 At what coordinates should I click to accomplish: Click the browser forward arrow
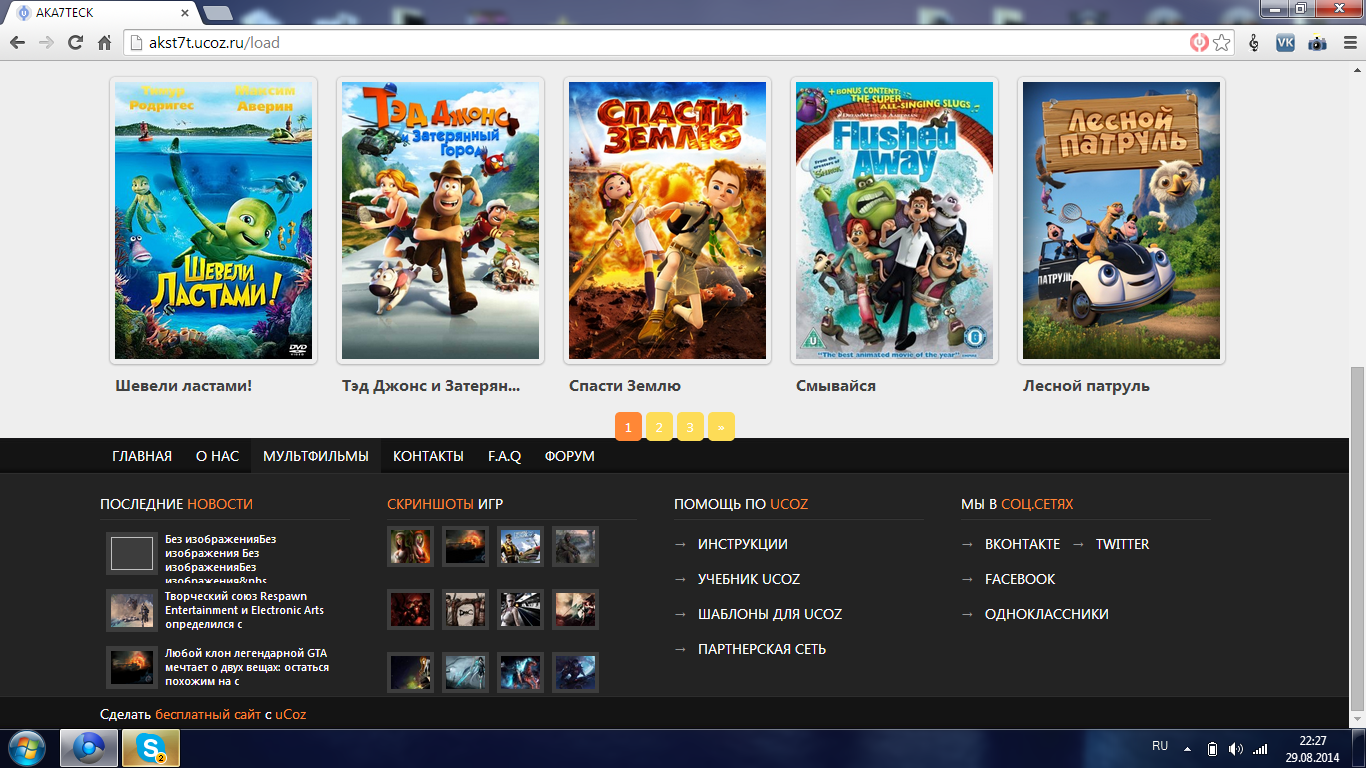coord(46,42)
